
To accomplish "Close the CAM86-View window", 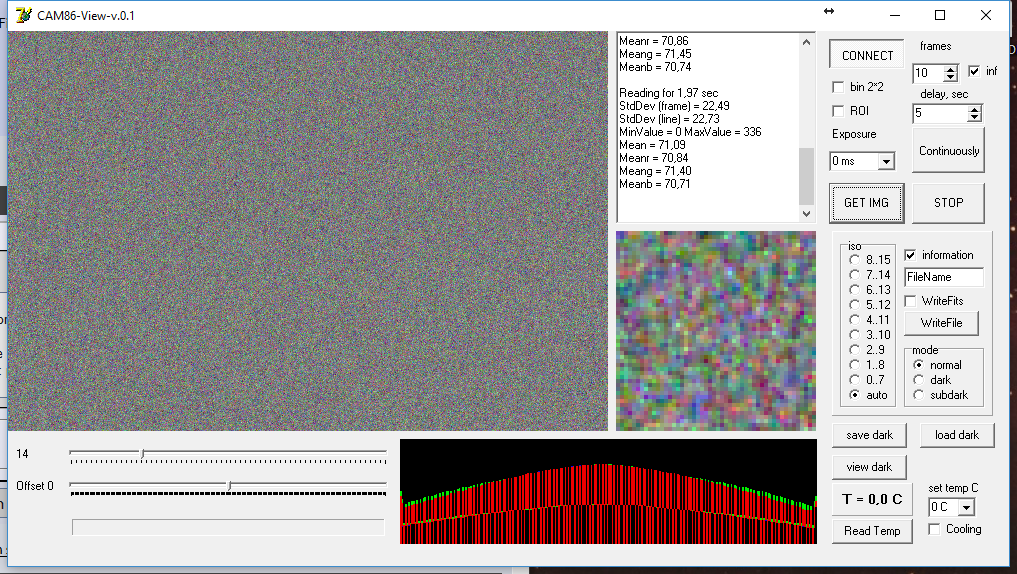I will point(985,15).
